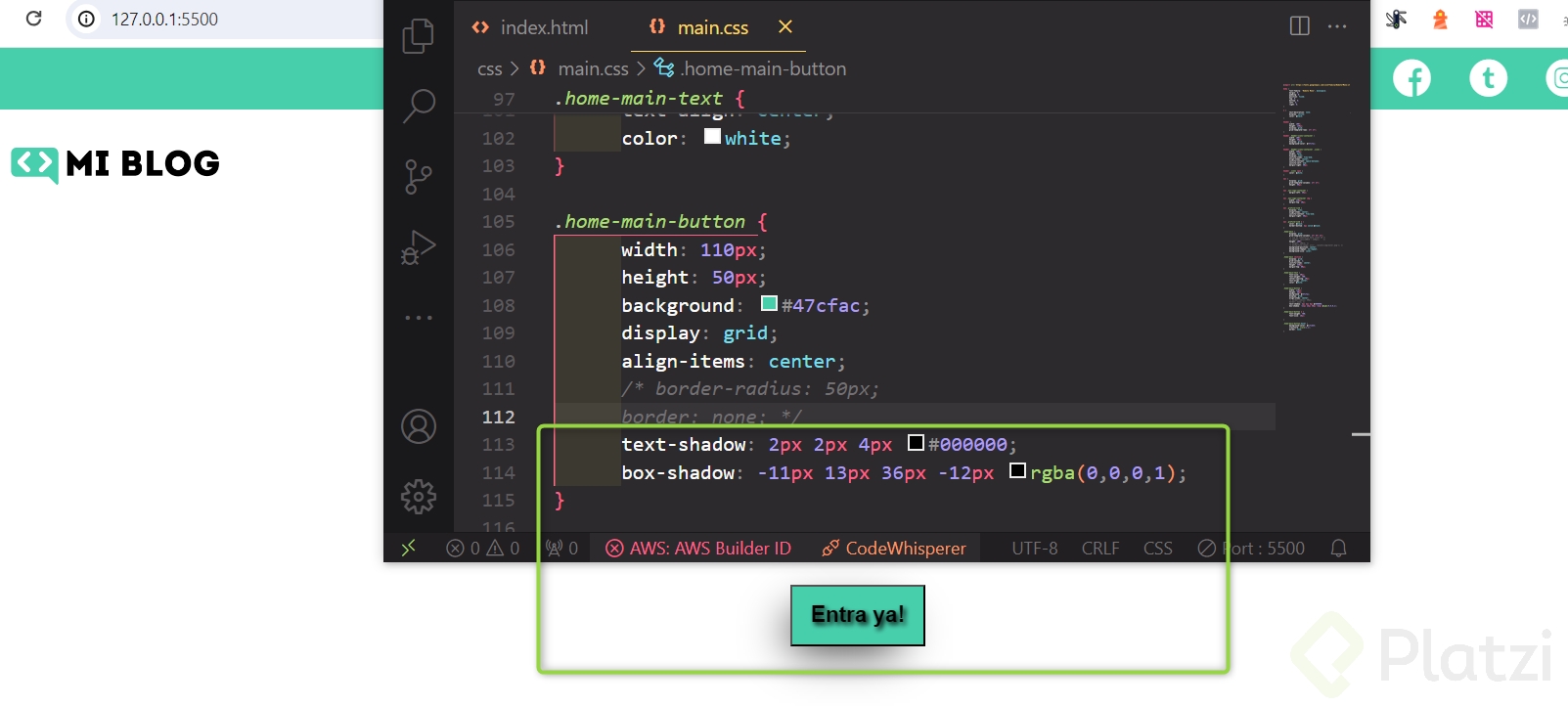Click the ports forwarded status bar item

click(x=562, y=548)
